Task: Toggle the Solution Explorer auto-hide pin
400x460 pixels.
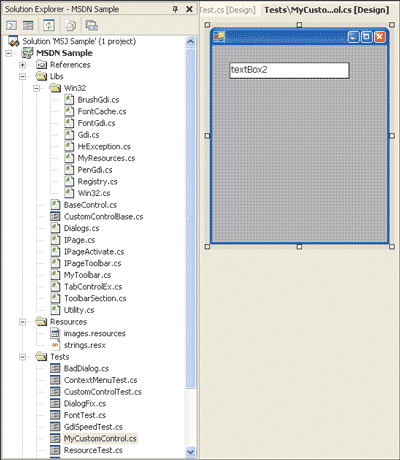Action: (175, 9)
